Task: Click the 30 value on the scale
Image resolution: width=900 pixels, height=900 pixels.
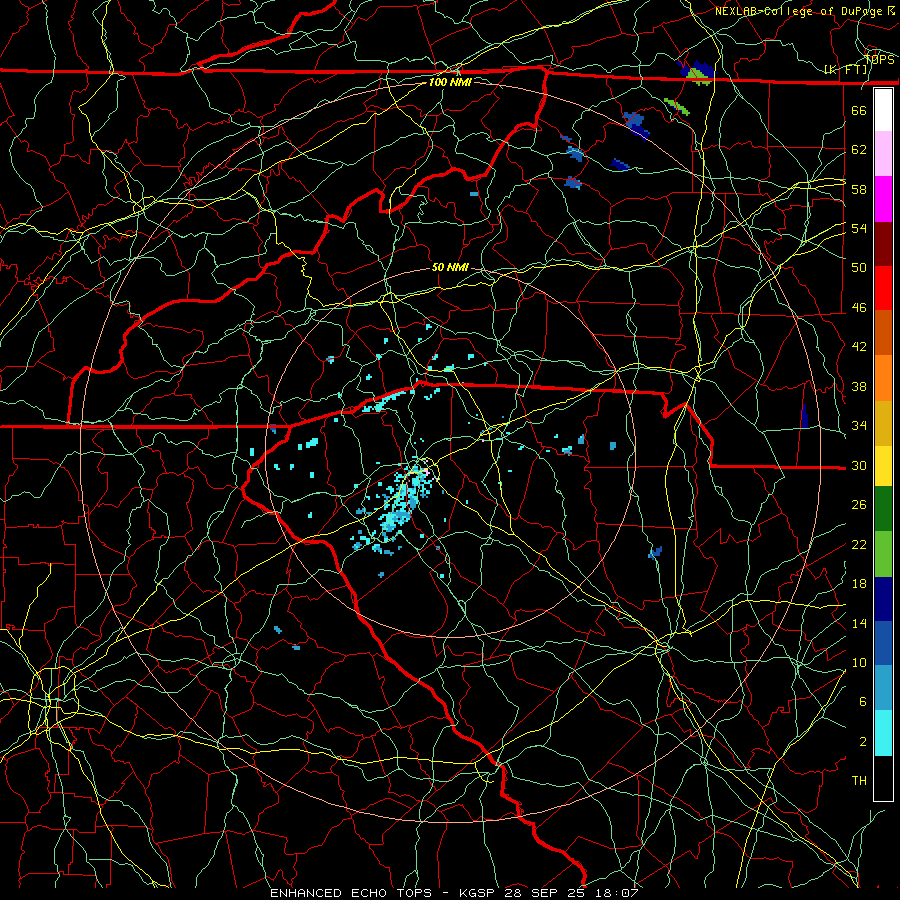Action: 859,465
